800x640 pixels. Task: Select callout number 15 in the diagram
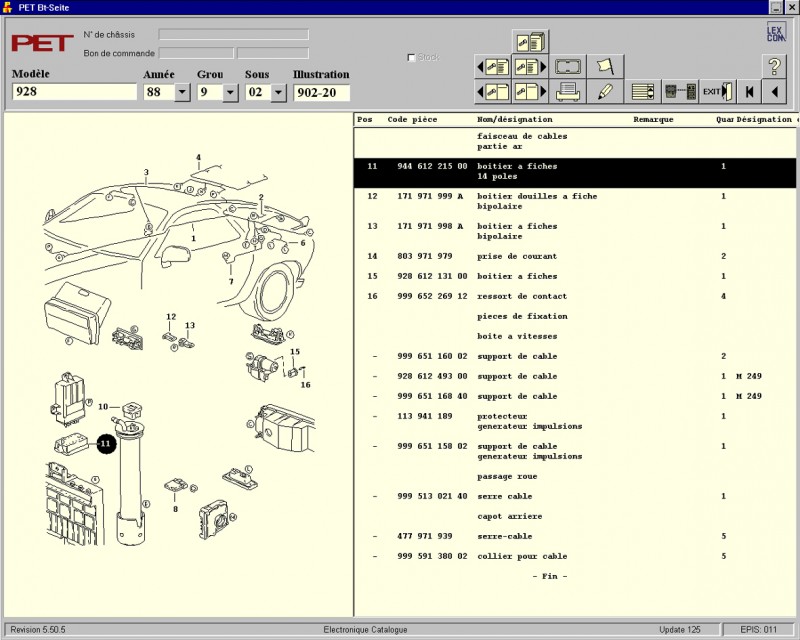coord(295,352)
